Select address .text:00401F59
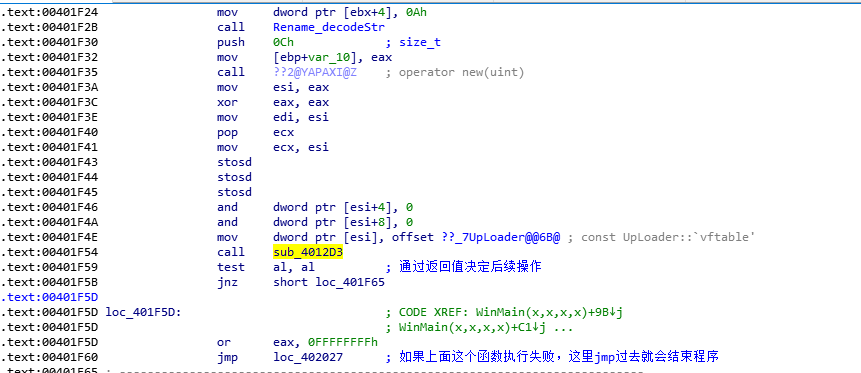This screenshot has height=373, width=861. [49, 267]
